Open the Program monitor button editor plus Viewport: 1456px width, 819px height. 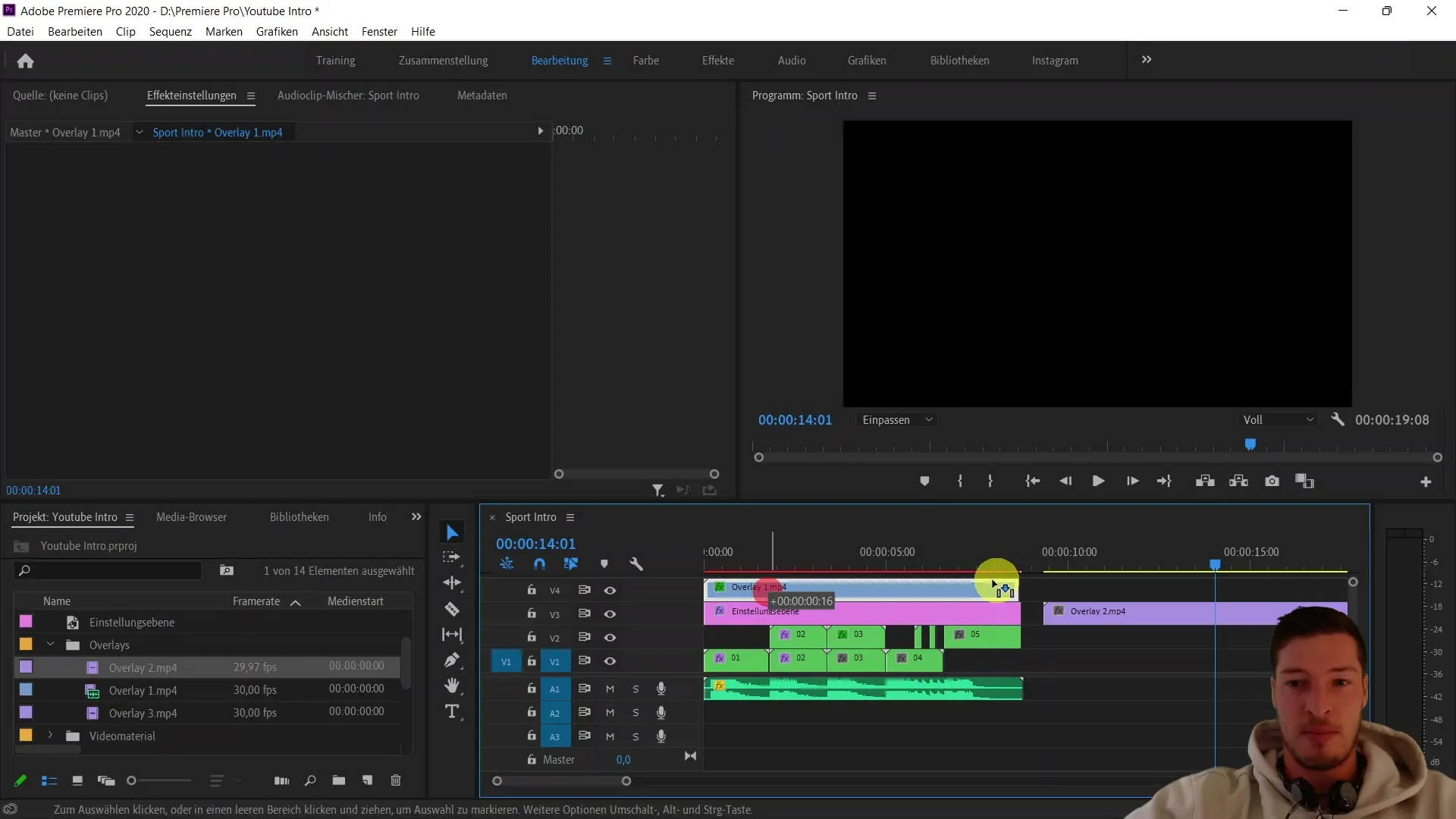click(1426, 482)
